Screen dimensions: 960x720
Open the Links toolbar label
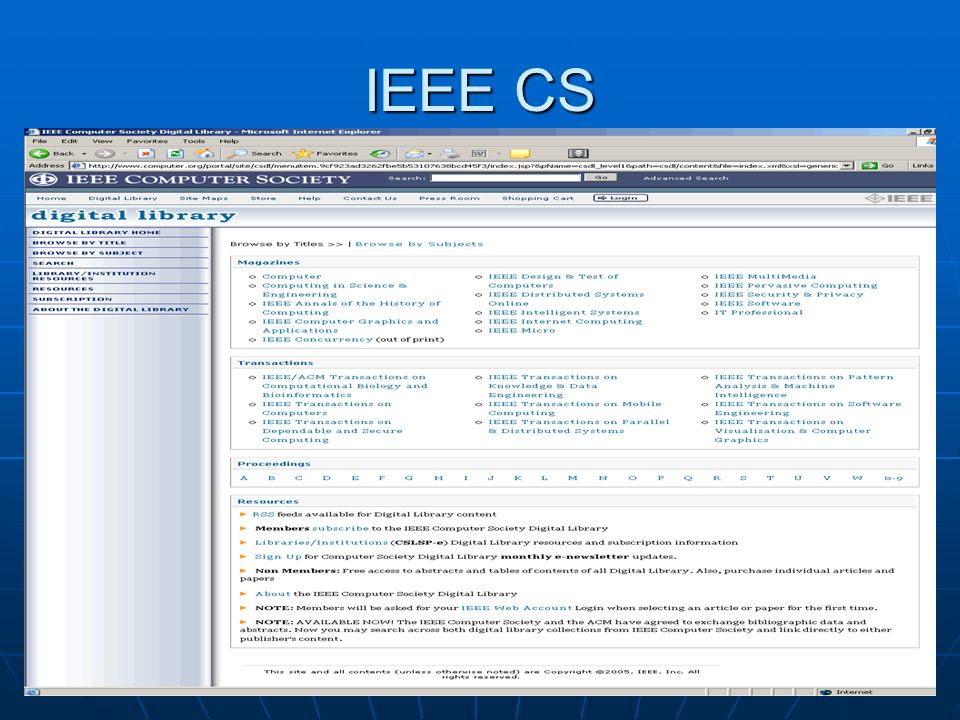click(x=922, y=166)
